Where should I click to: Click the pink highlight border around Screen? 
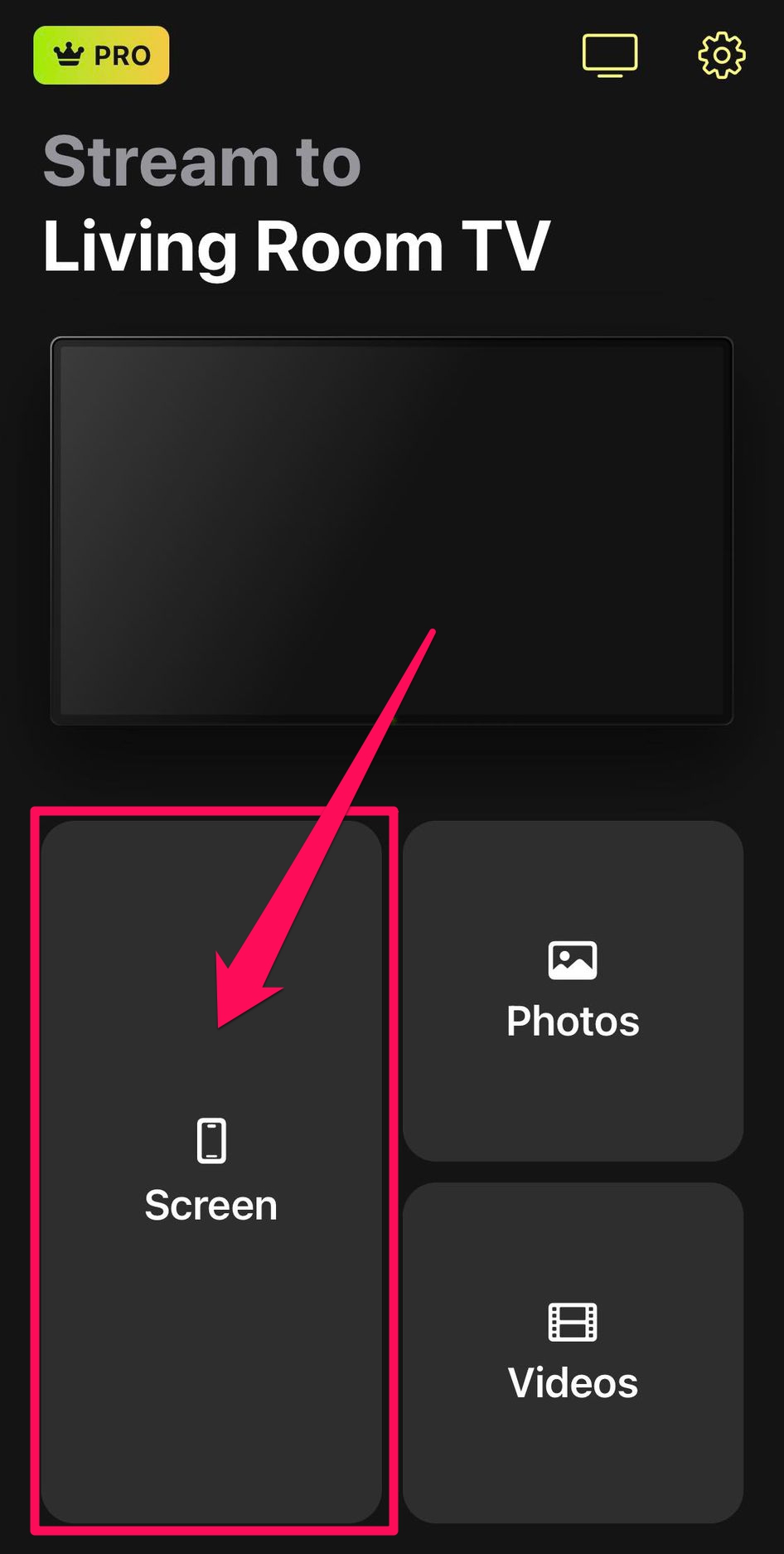click(214, 811)
